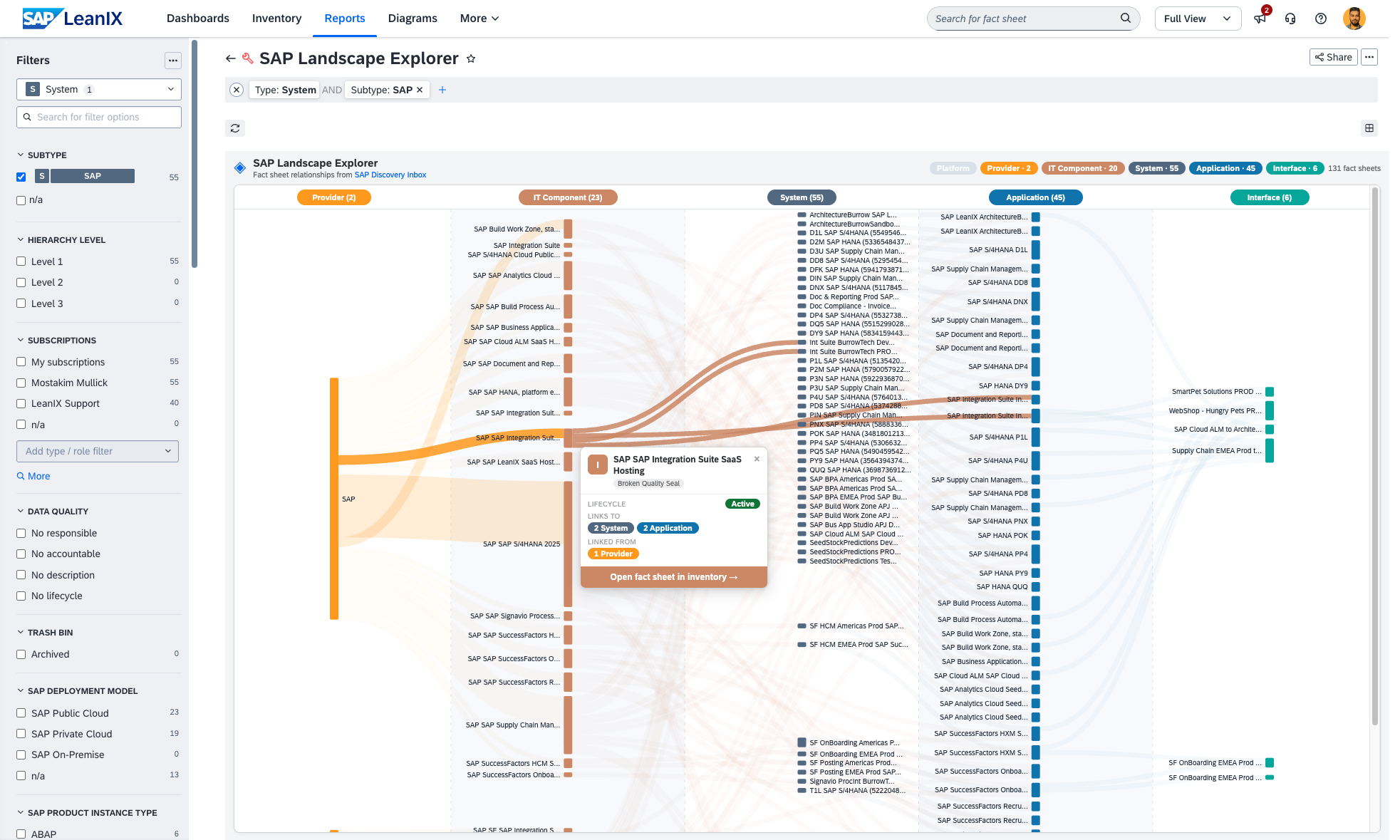Open the Full View dropdown
1400x840 pixels.
coord(1198,19)
